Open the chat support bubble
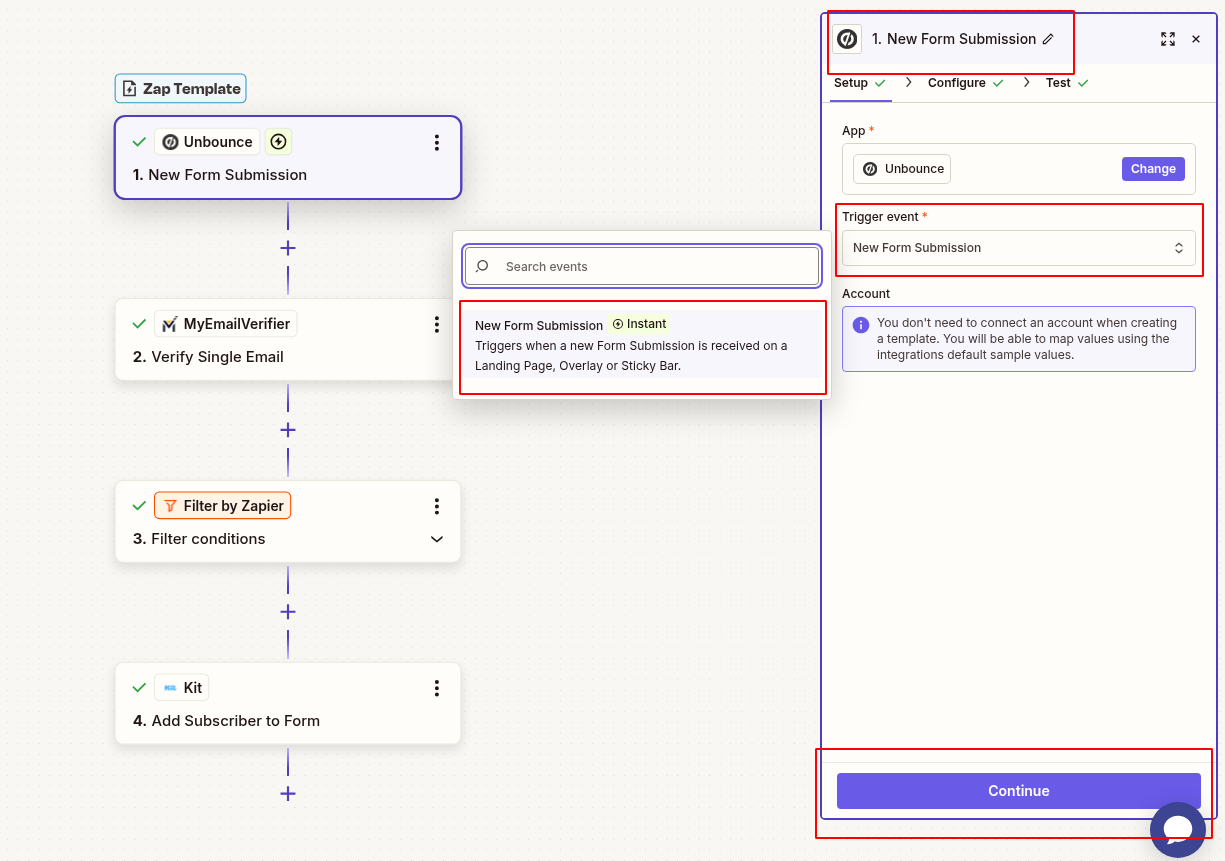Image resolution: width=1225 pixels, height=861 pixels. [1178, 830]
